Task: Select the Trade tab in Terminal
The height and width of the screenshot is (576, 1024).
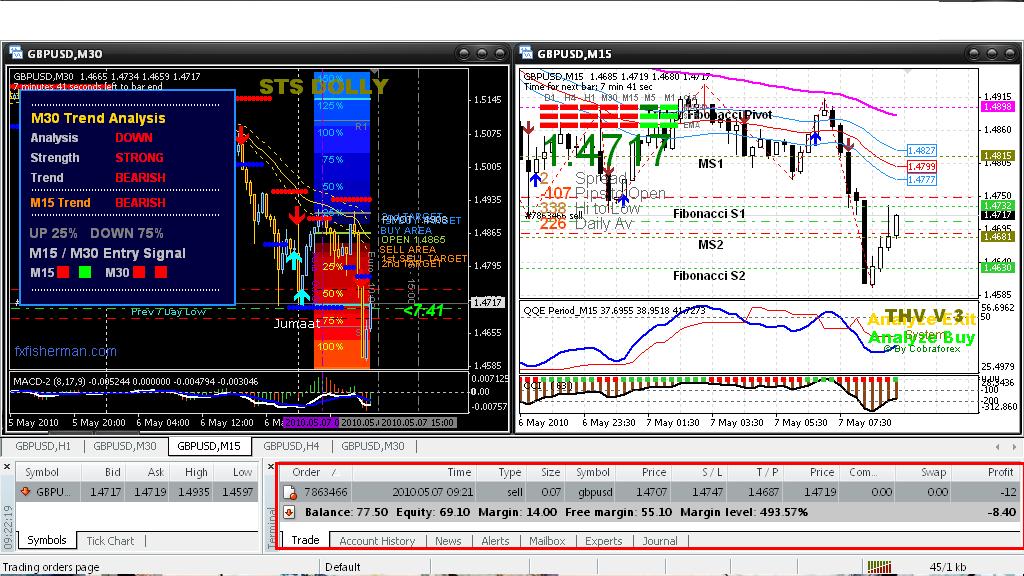Action: [x=305, y=540]
